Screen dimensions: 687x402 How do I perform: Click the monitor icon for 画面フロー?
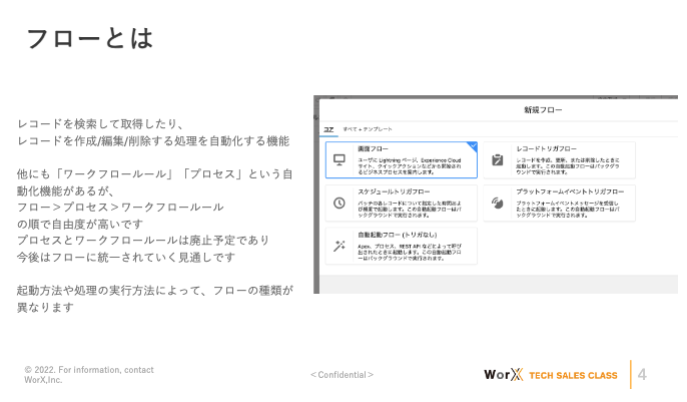pos(339,160)
